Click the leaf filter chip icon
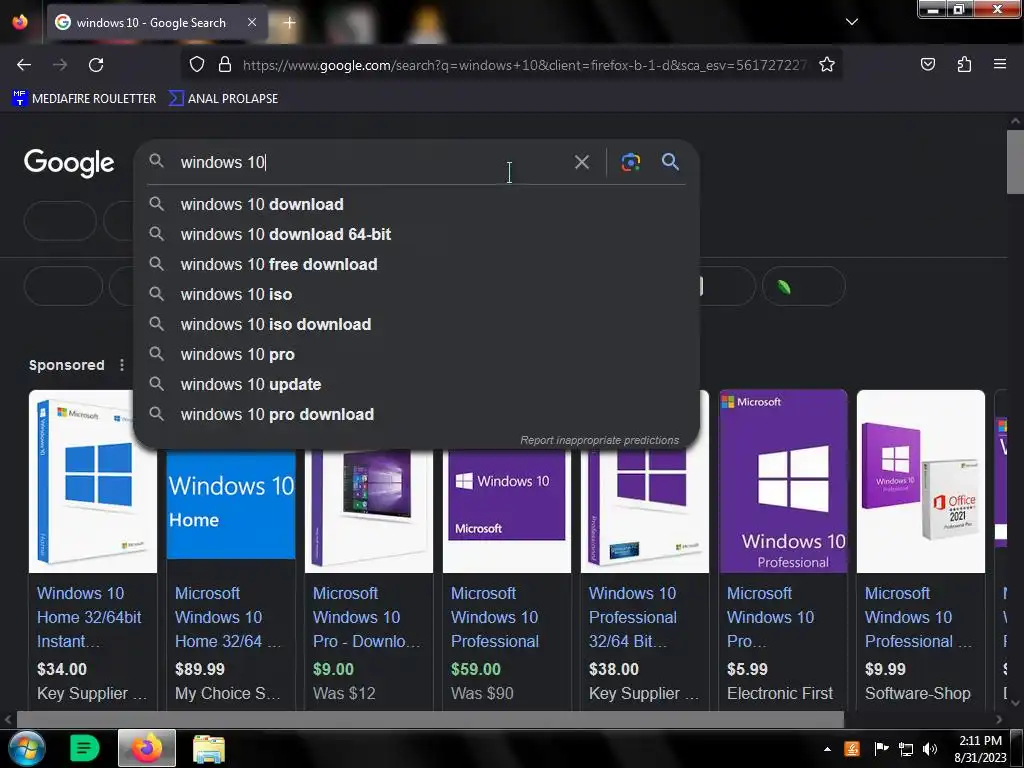 tap(784, 286)
